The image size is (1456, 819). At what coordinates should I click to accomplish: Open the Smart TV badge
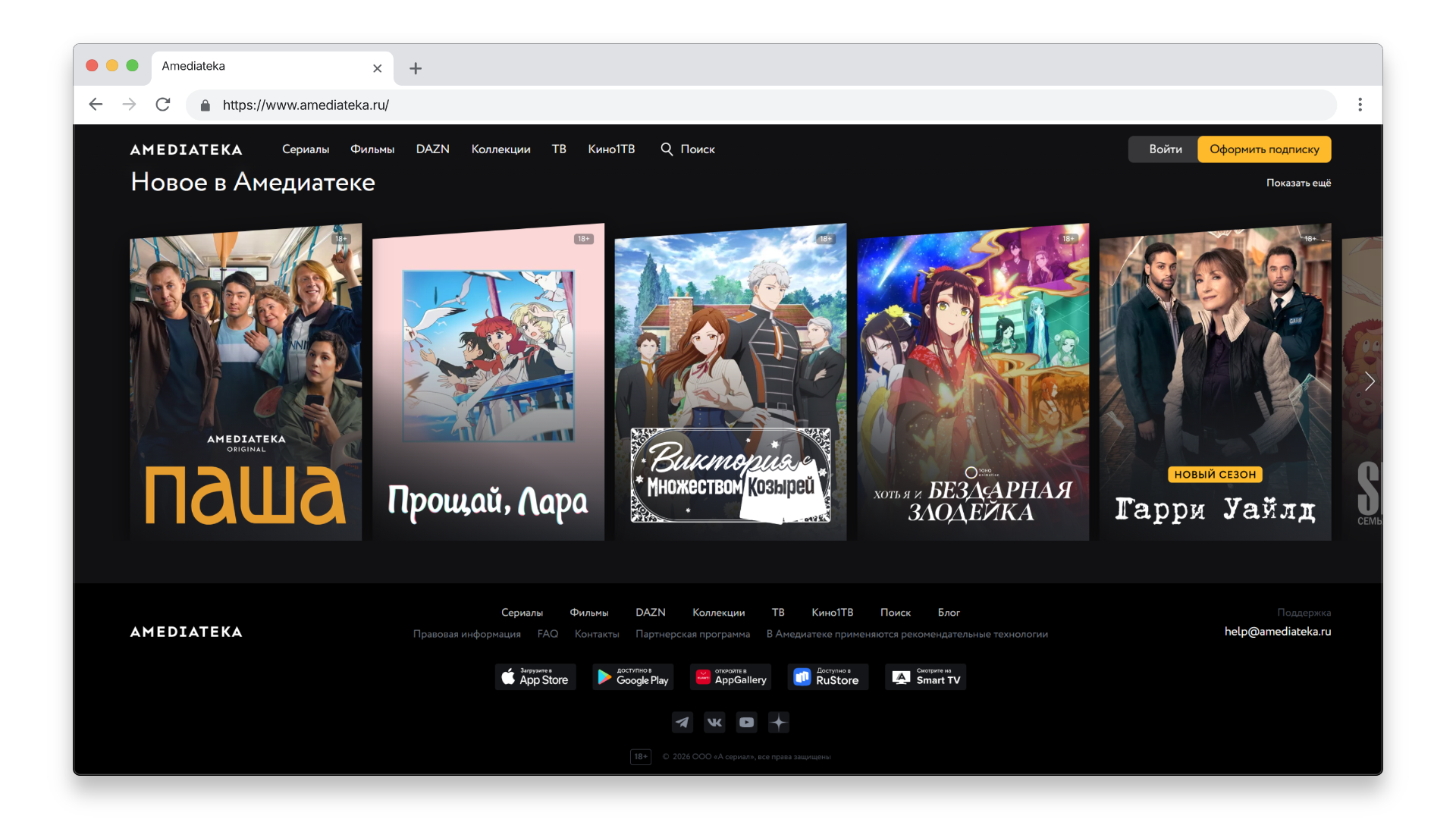pos(925,677)
